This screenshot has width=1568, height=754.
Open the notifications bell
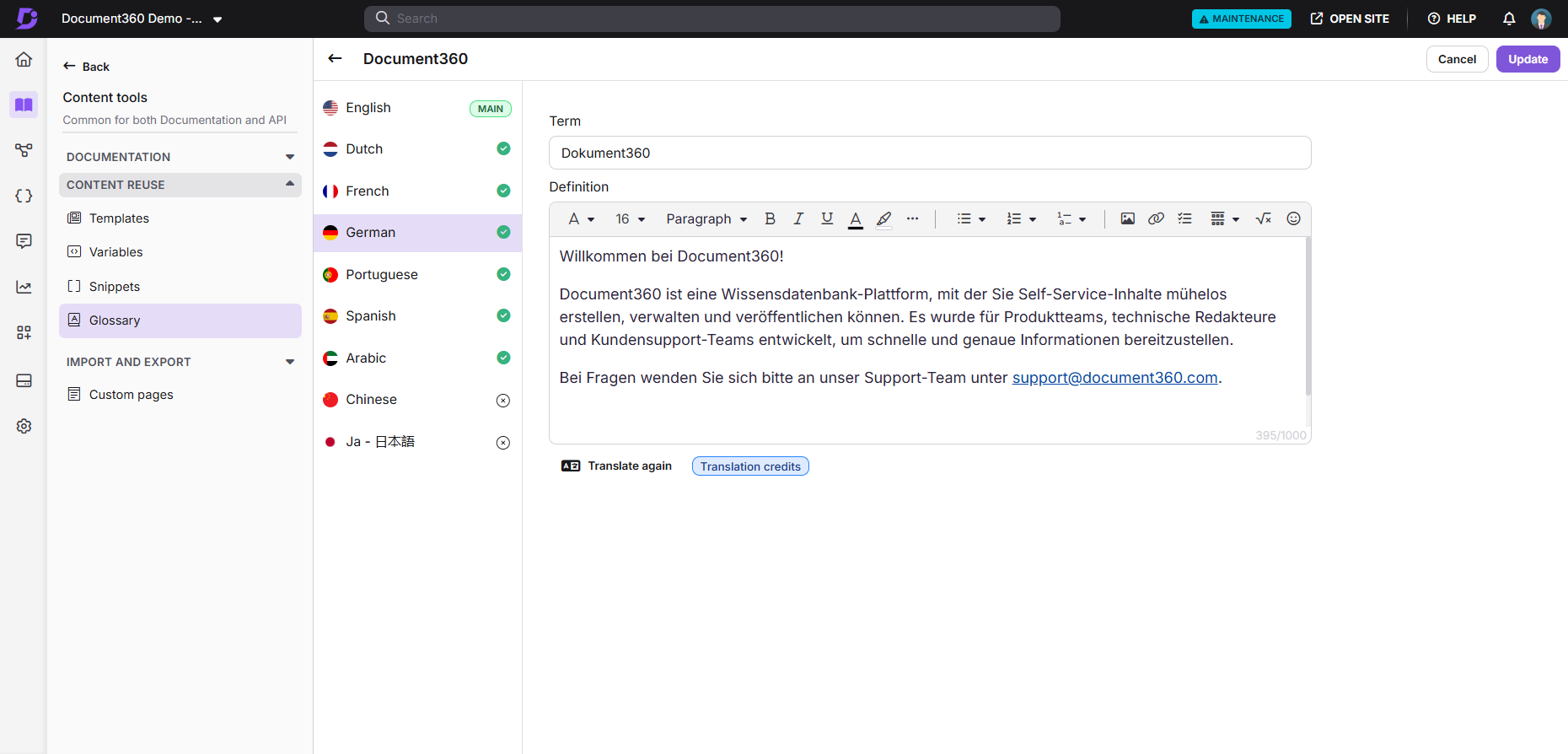pos(1509,19)
